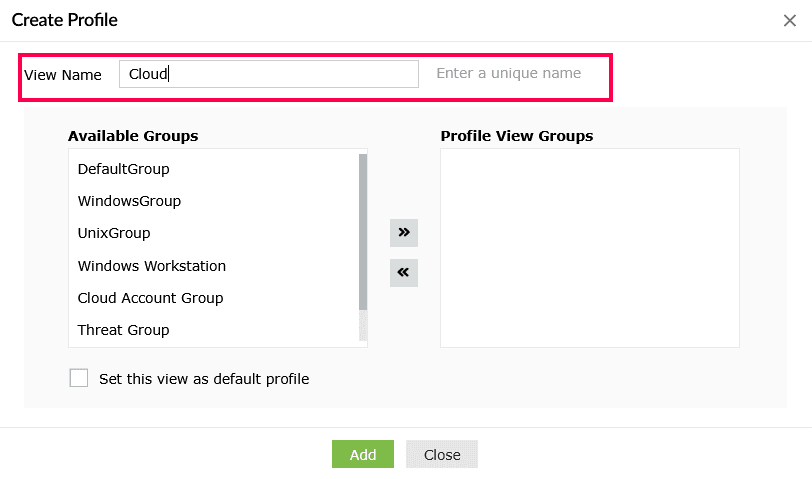Click the View Name text field
Viewport: 812px width, 479px height.
click(268, 74)
